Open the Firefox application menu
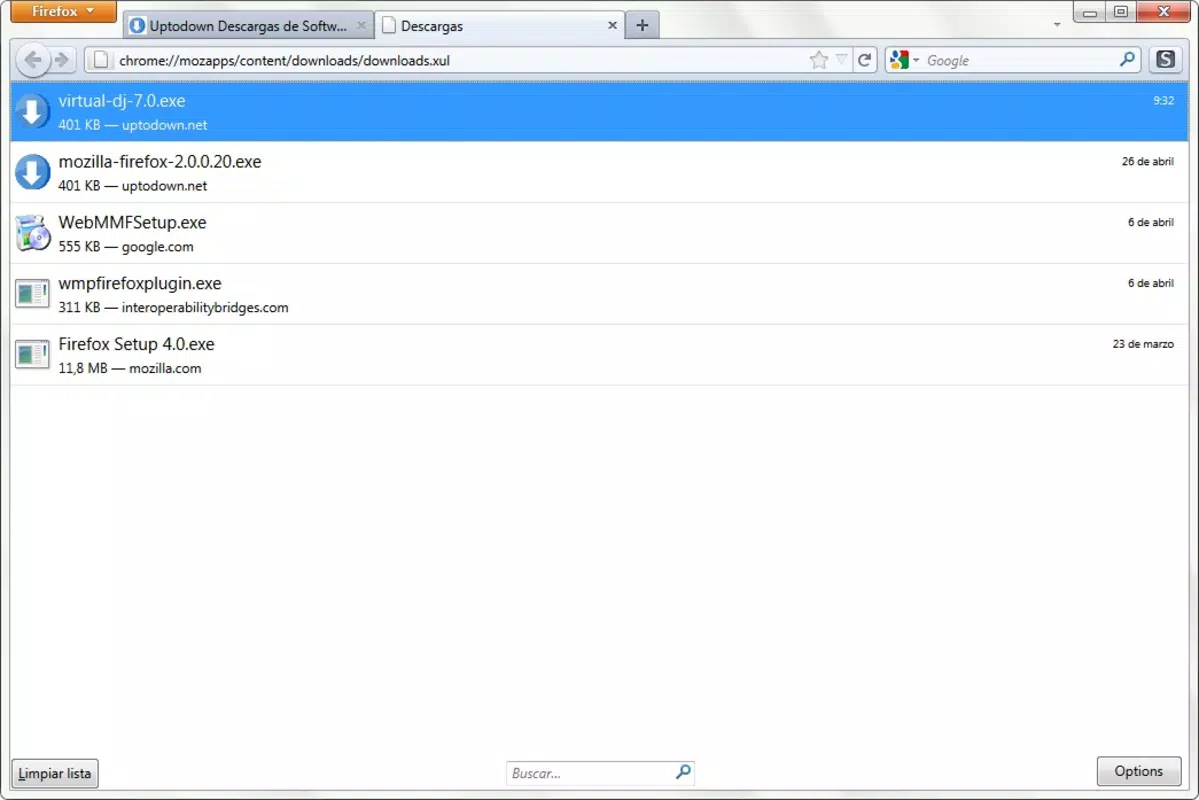Screen dimensions: 1199x800 coord(63,11)
